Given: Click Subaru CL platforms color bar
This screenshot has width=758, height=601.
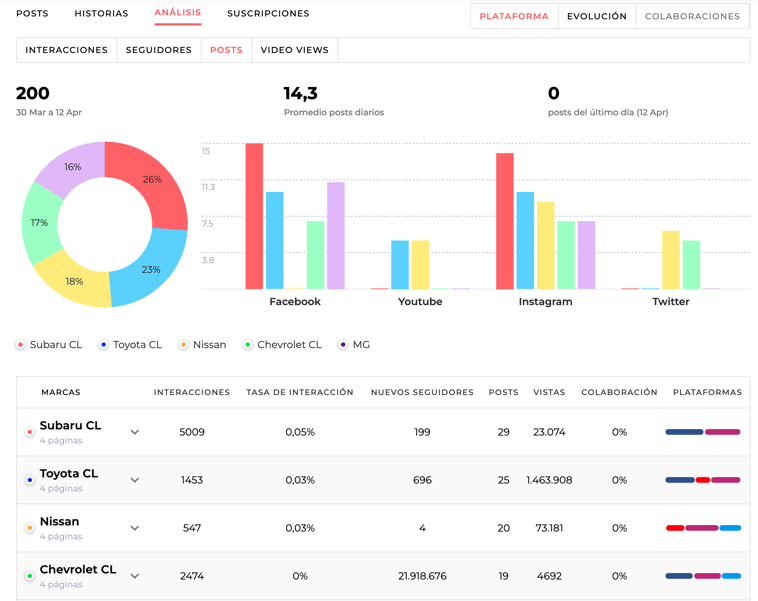Looking at the screenshot, I should tap(703, 432).
